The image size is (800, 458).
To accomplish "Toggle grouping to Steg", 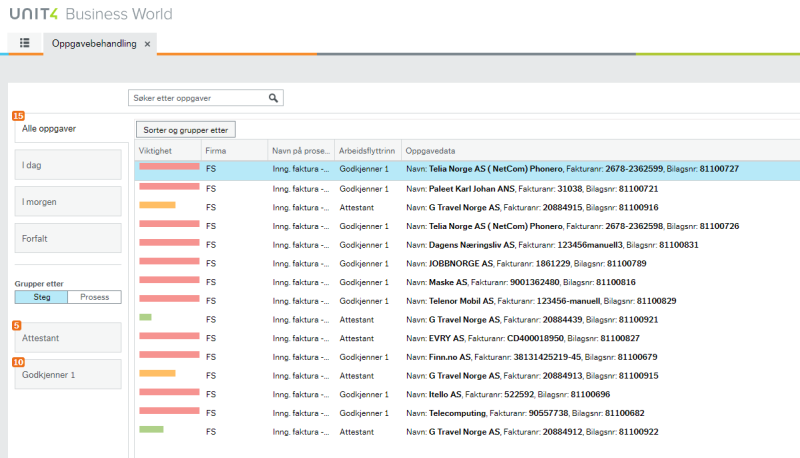I will [41, 297].
